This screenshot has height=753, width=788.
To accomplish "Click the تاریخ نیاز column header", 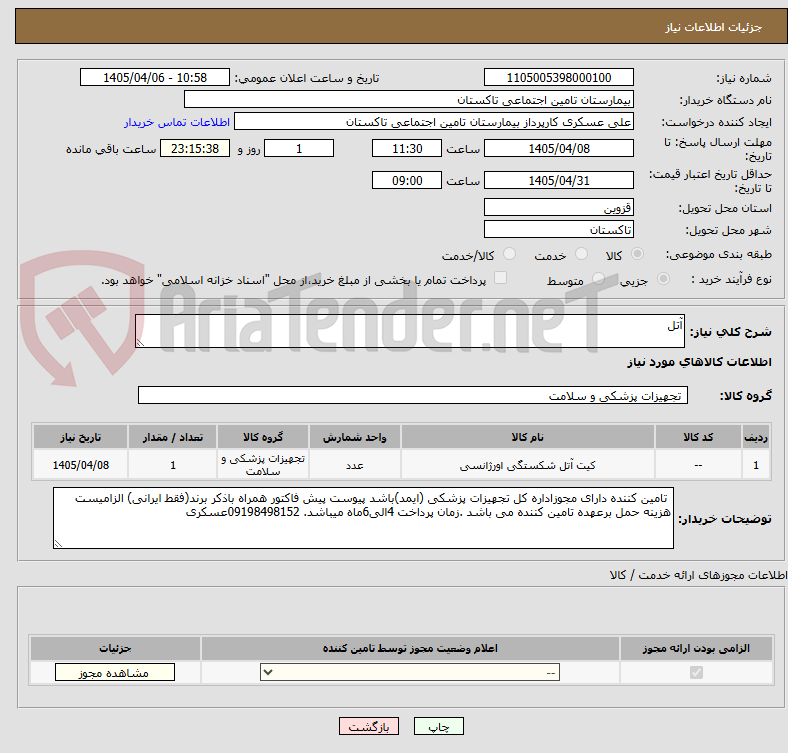I will [x=80, y=437].
